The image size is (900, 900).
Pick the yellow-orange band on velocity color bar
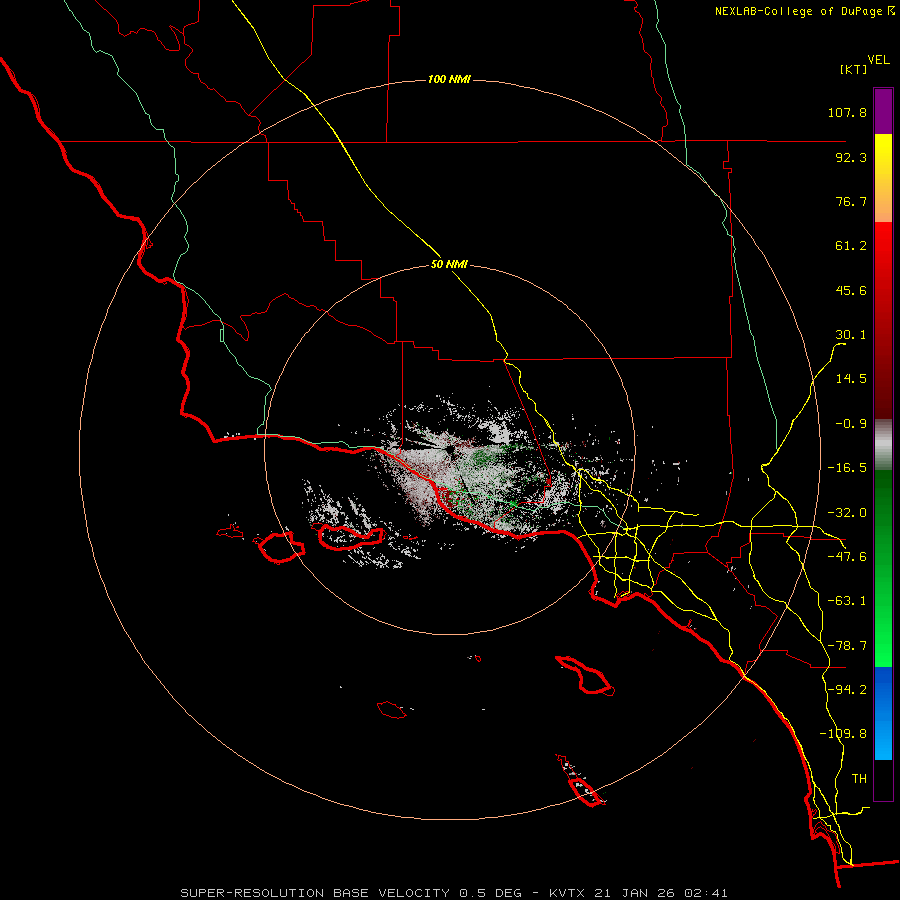click(883, 178)
